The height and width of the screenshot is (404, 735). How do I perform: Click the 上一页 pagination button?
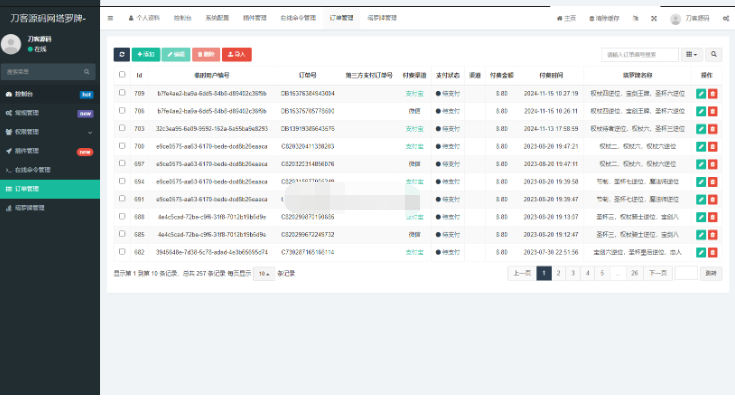pyautogui.click(x=522, y=273)
